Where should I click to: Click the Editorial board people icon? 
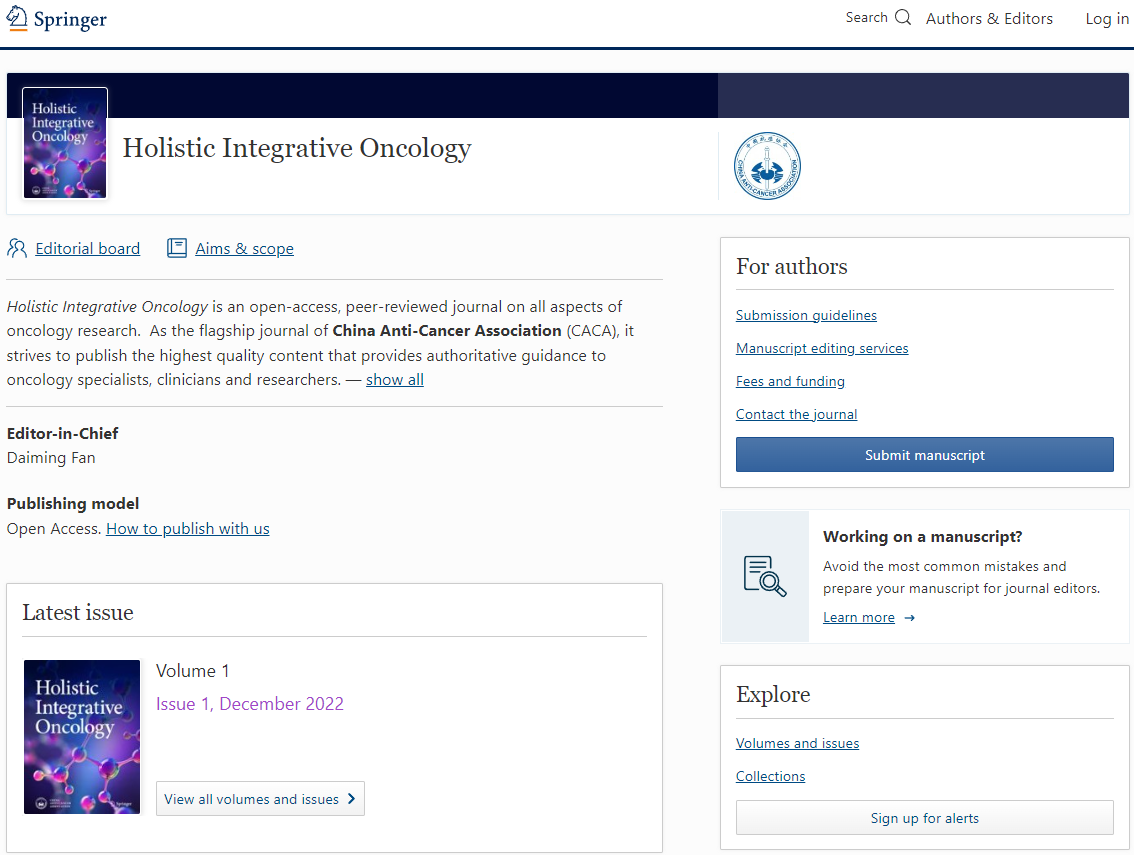(17, 248)
